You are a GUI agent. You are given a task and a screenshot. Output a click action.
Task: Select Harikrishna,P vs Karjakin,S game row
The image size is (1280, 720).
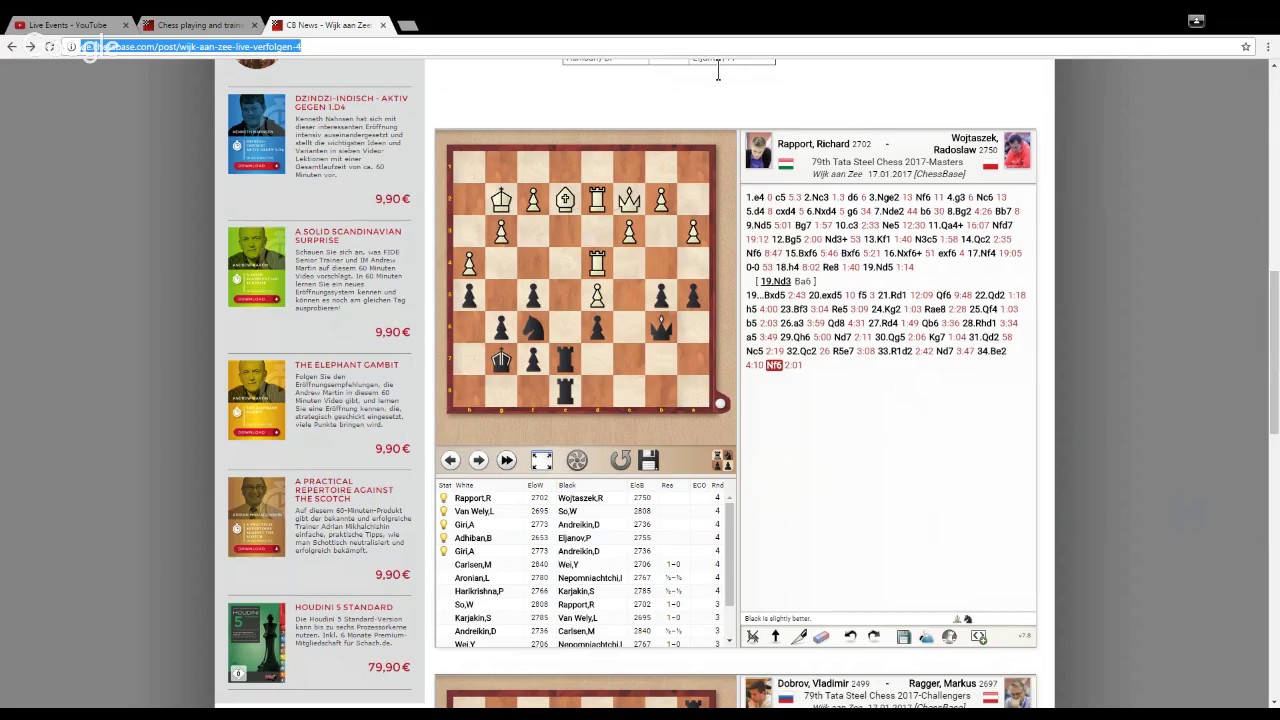(x=582, y=591)
